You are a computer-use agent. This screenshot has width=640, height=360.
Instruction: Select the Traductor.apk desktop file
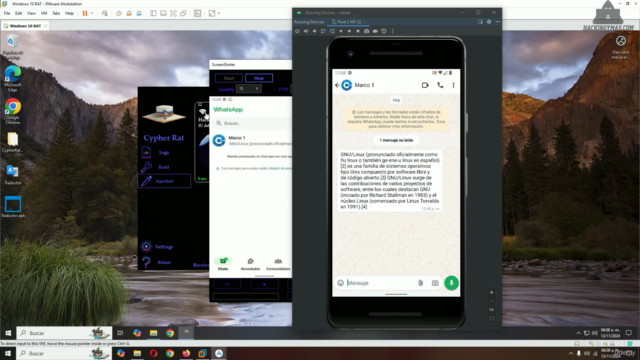(13, 207)
